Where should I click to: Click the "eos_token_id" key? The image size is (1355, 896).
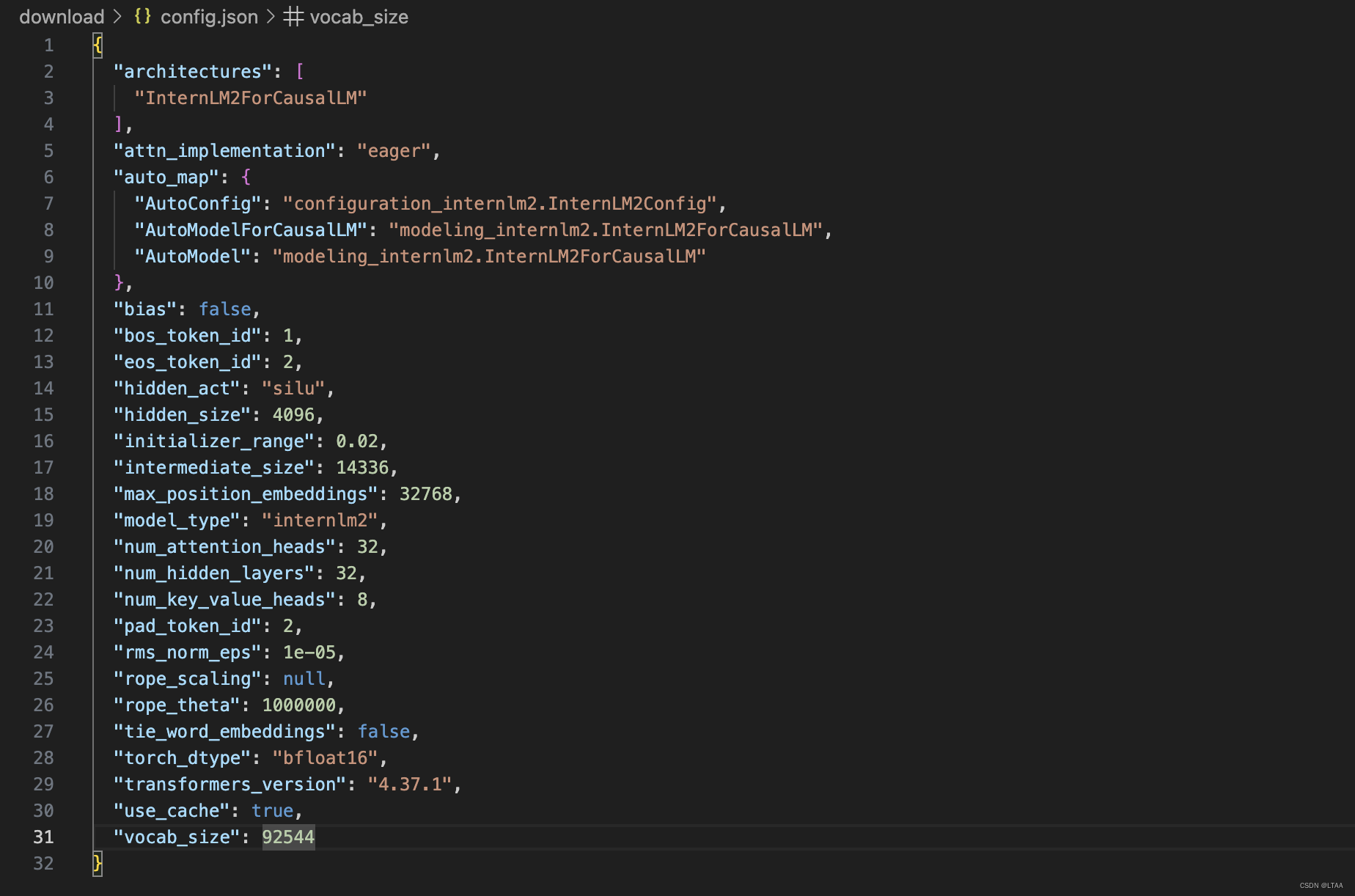point(188,362)
